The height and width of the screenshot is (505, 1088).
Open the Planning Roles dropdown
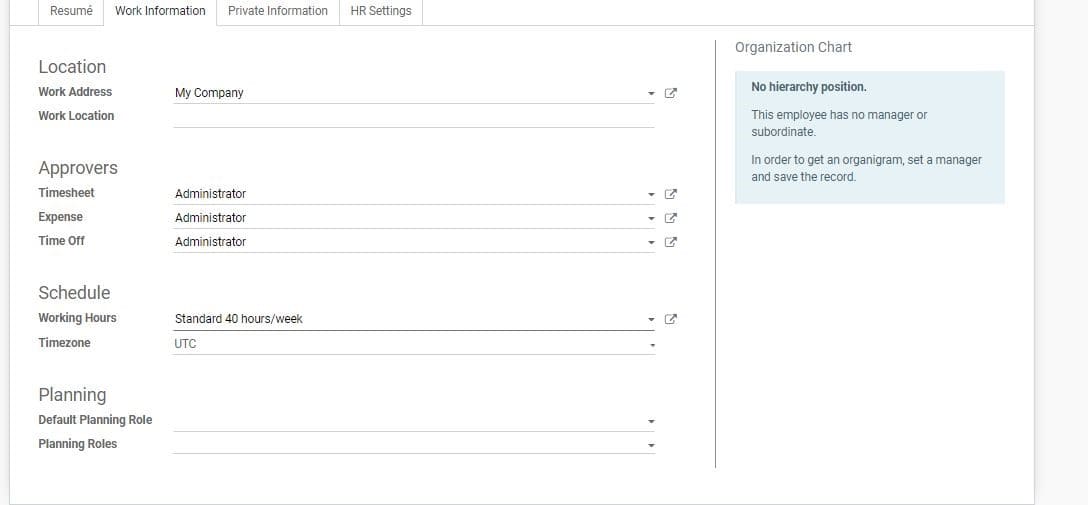pyautogui.click(x=651, y=446)
